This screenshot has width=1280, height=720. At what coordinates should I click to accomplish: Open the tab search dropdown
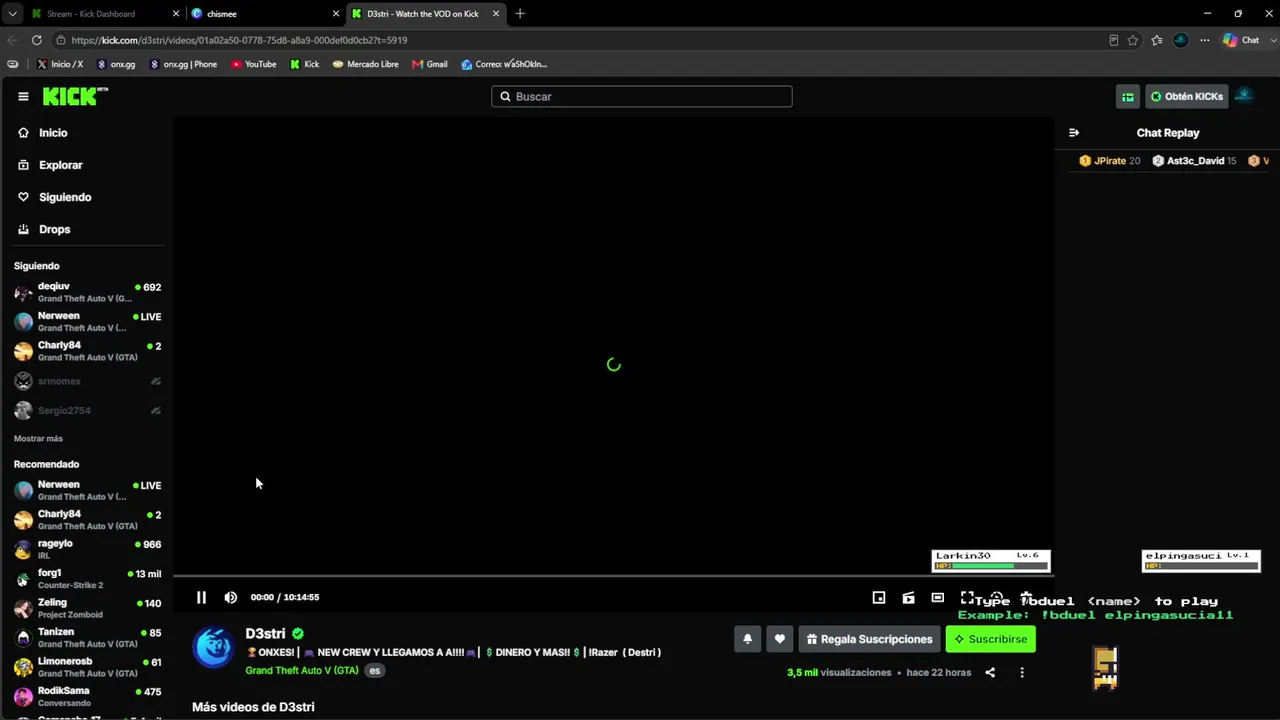pos(12,14)
